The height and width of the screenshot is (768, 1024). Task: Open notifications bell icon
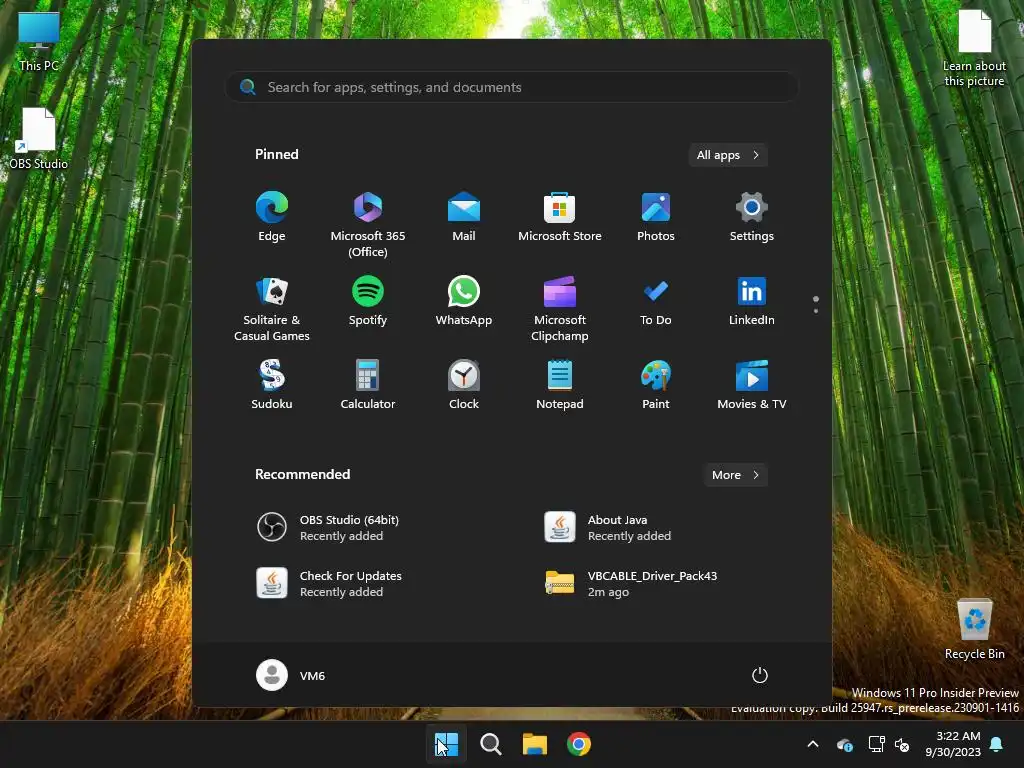point(997,744)
